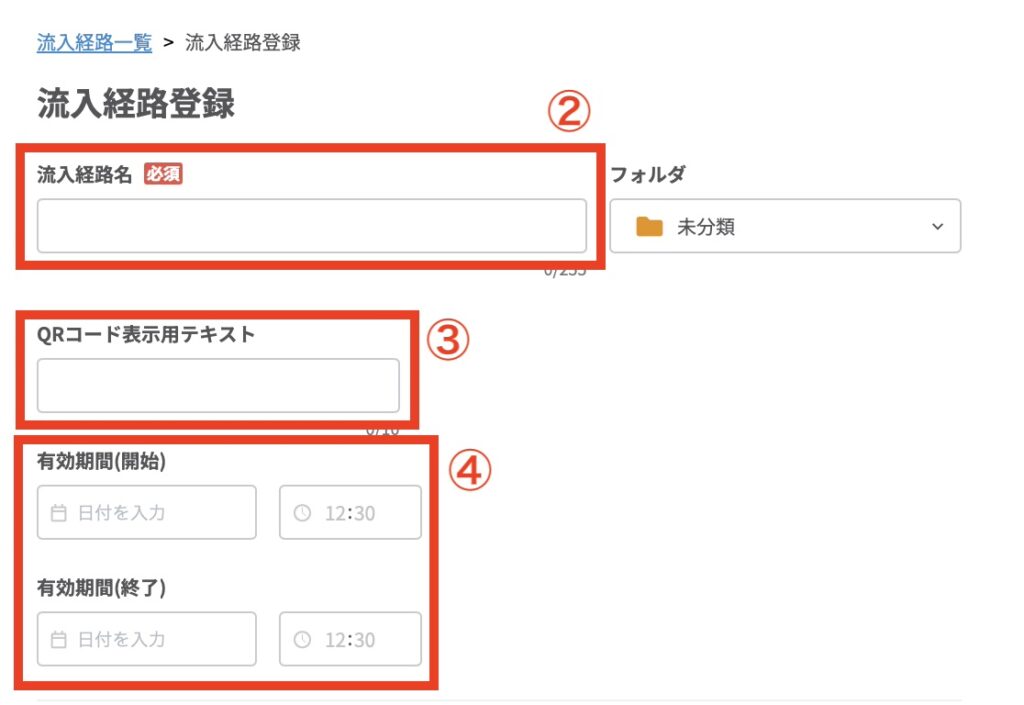Click the clock icon in the 有効期間(開始) time field
The width and height of the screenshot is (1024, 705).
(303, 513)
